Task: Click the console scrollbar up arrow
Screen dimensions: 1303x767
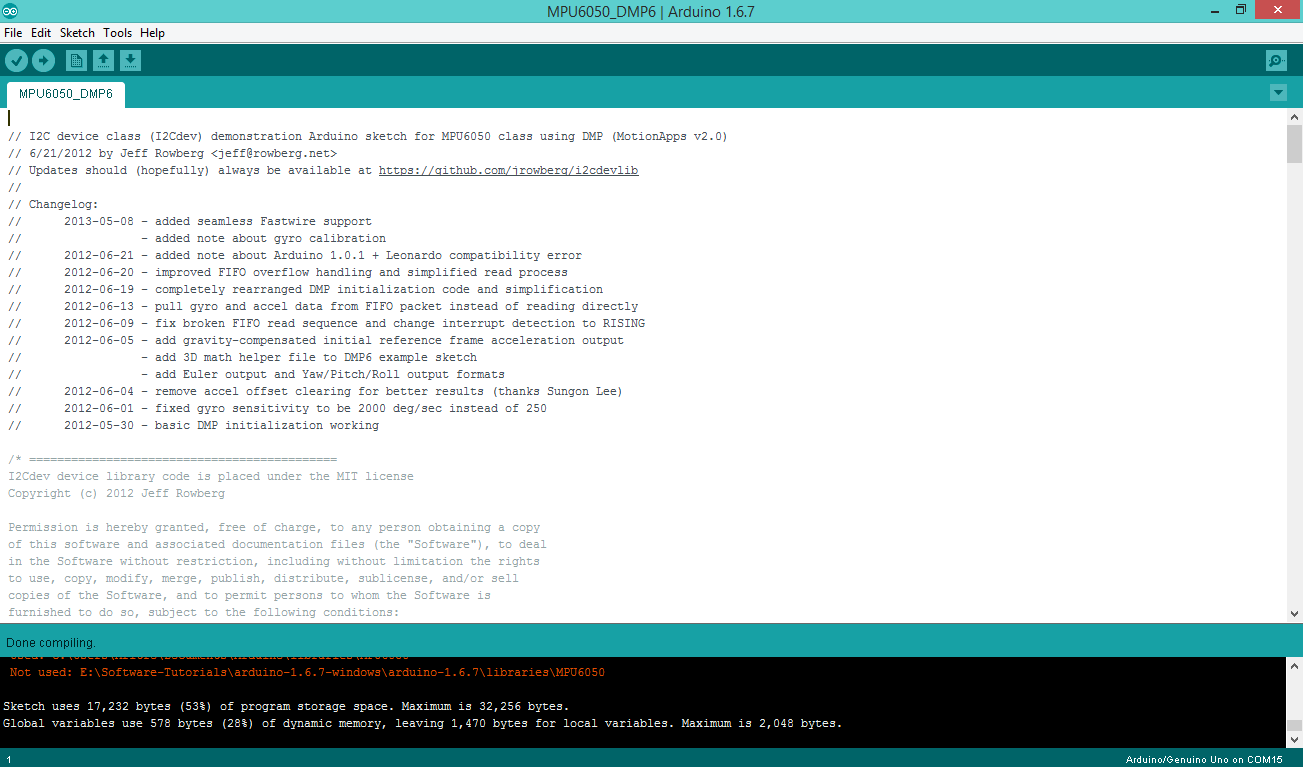Action: (x=1294, y=666)
